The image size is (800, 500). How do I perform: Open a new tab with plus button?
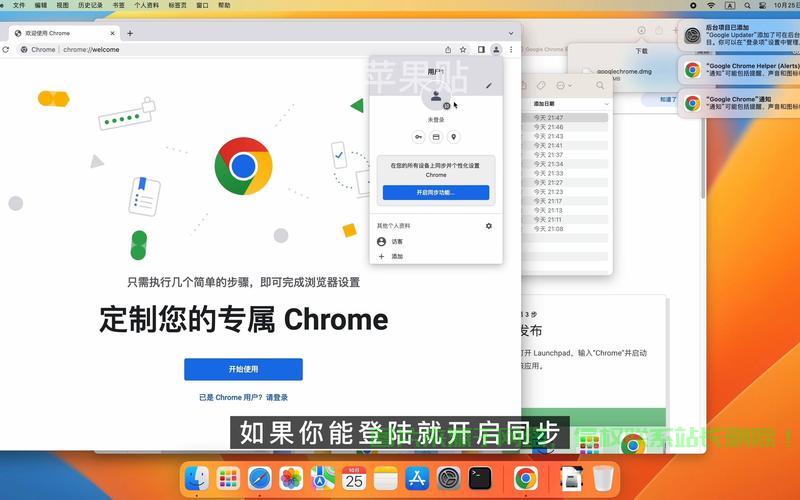coord(130,33)
